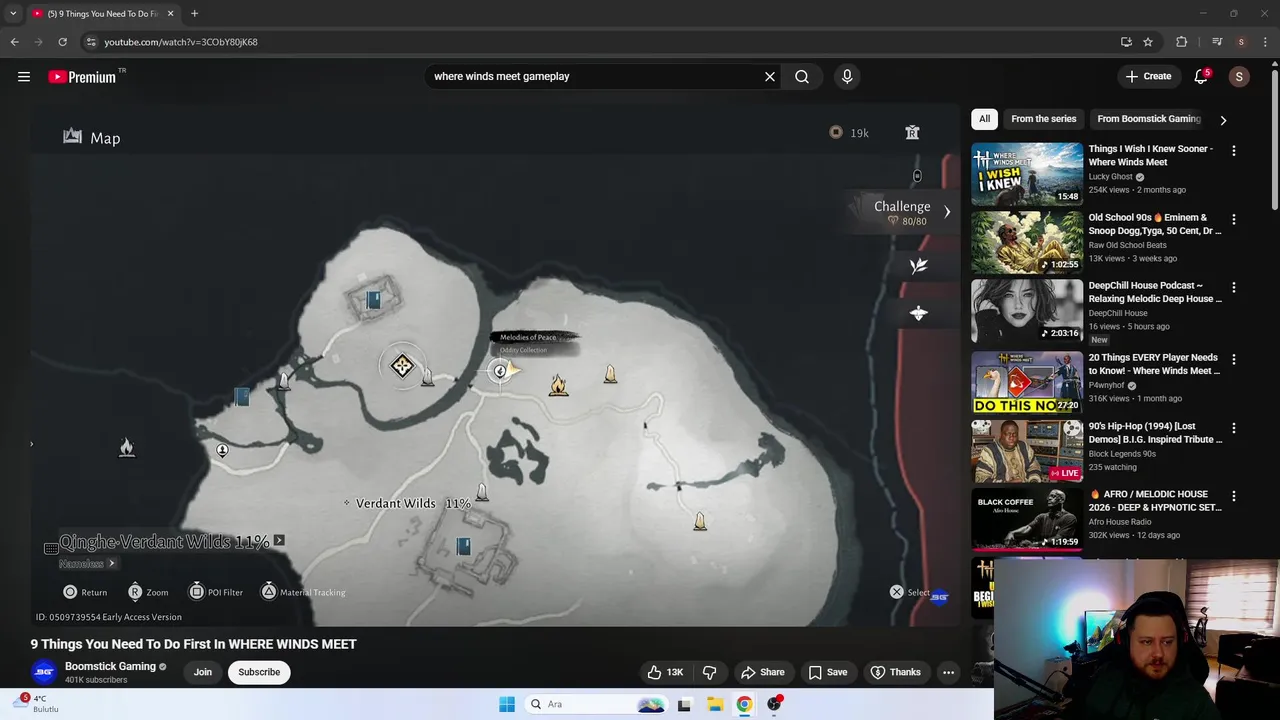The height and width of the screenshot is (720, 1280).
Task: Open Chrome from taskbar
Action: click(744, 704)
